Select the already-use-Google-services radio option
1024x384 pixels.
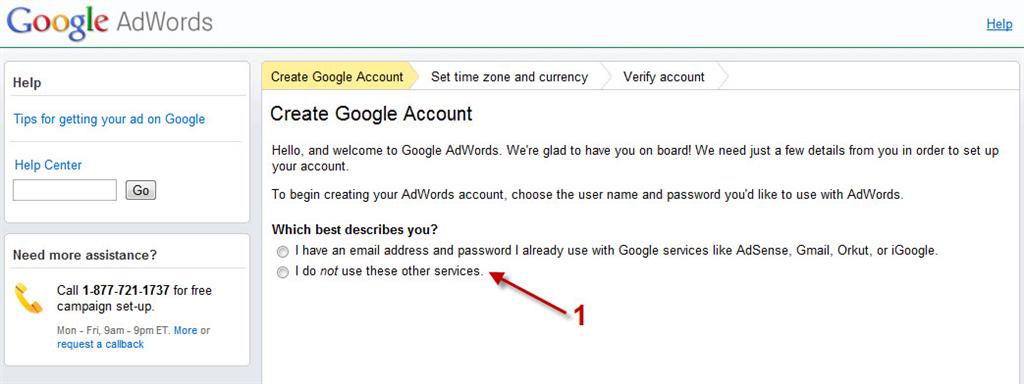click(x=282, y=251)
